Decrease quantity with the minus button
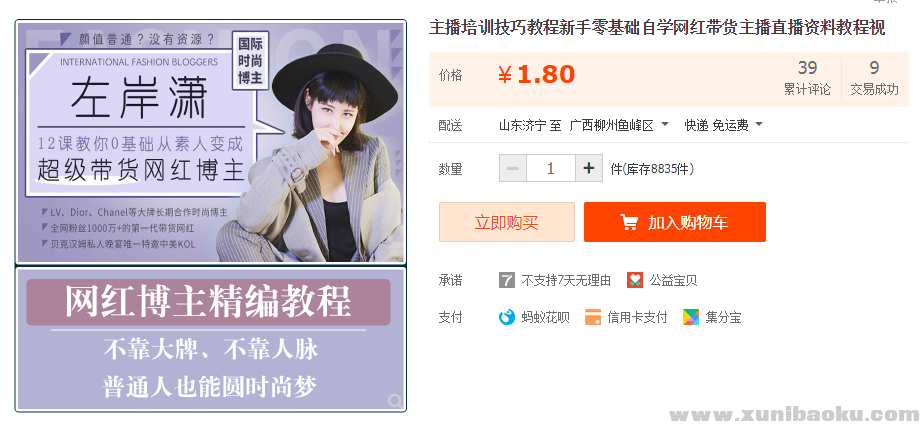The image size is (922, 427). click(513, 169)
